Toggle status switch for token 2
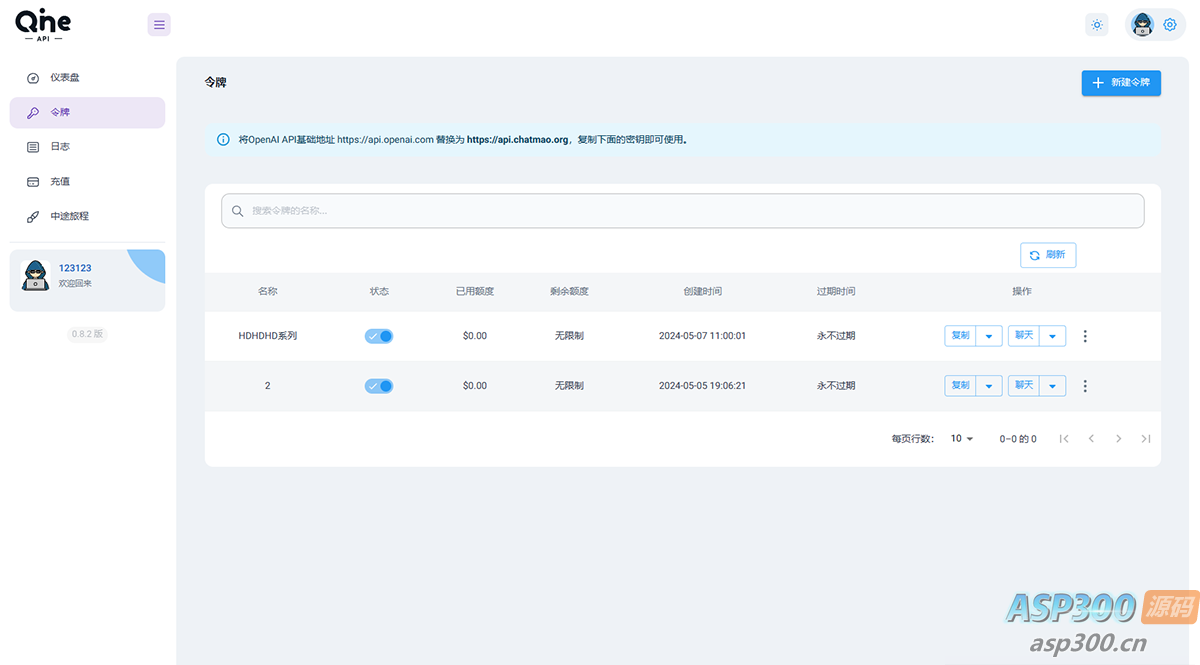This screenshot has width=1200, height=665. point(379,386)
